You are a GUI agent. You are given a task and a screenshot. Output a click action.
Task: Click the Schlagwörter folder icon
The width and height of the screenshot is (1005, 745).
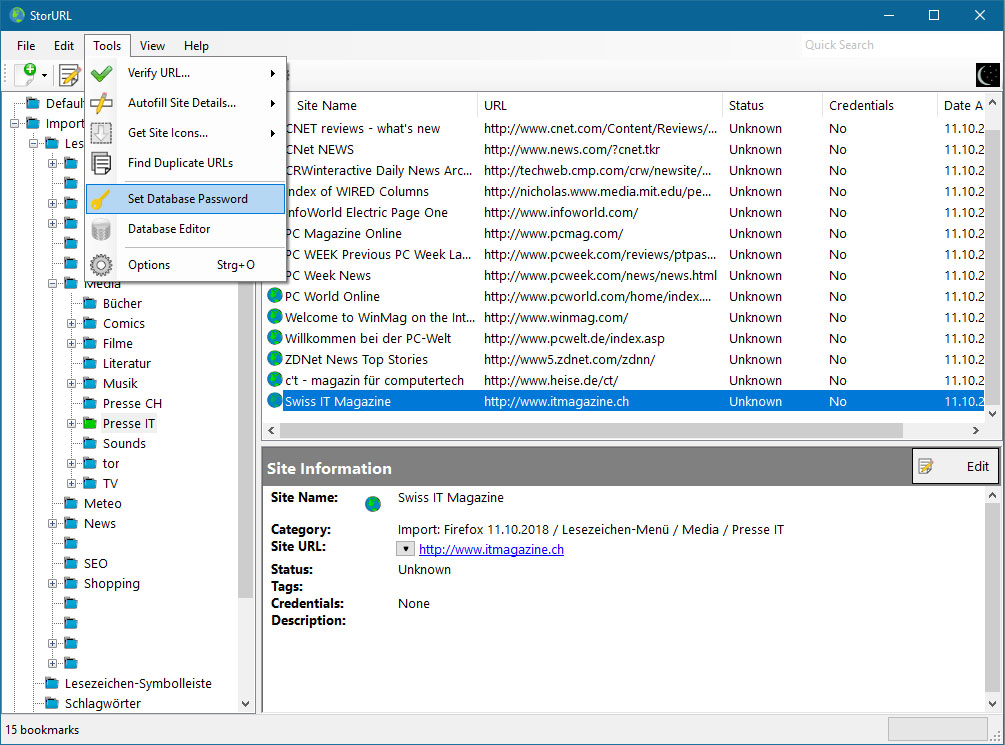click(51, 703)
